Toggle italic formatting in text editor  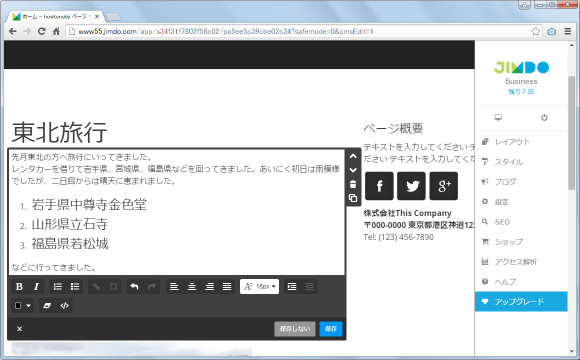[x=36, y=287]
